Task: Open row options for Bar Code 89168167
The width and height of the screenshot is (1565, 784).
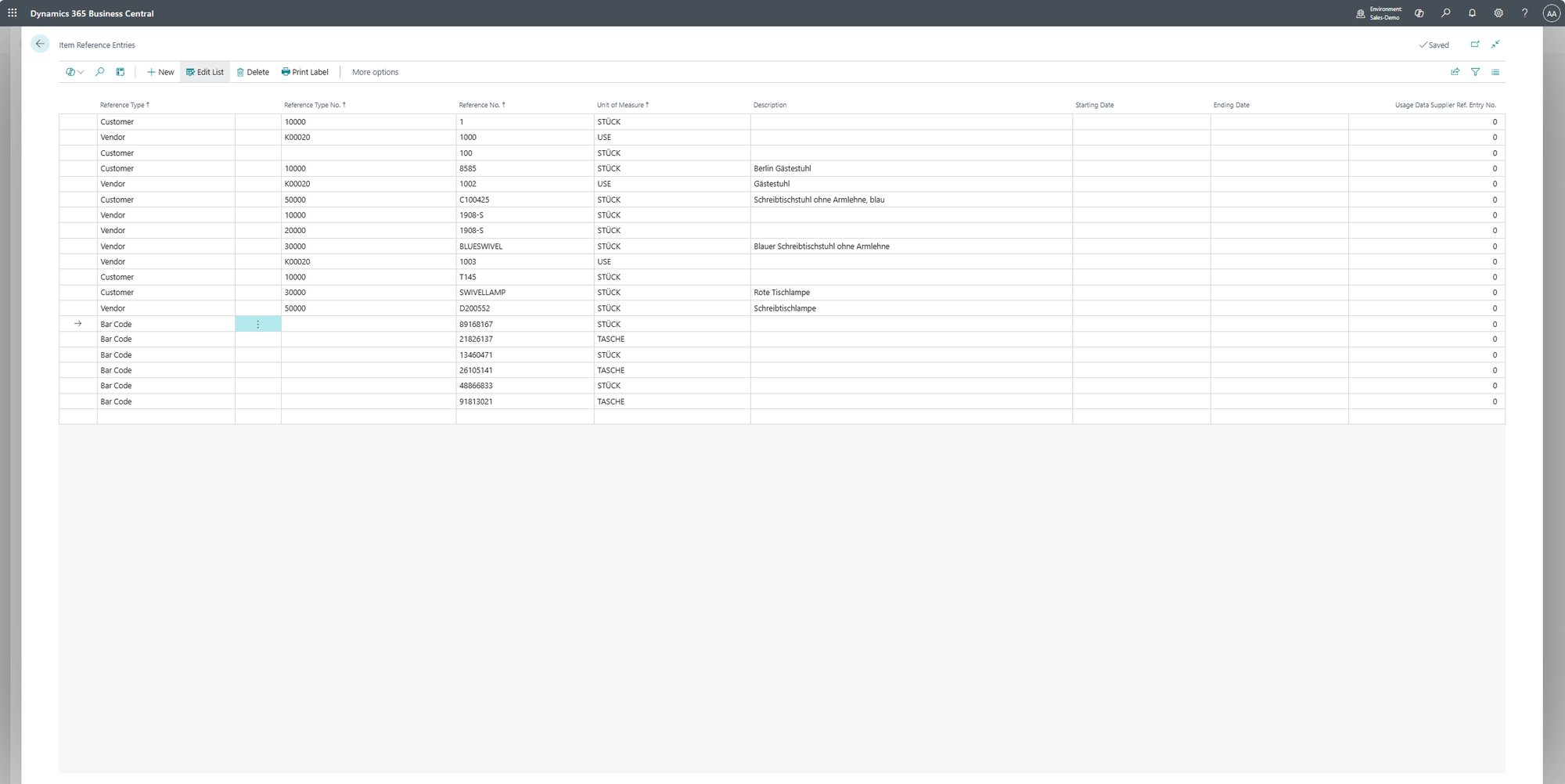Action: point(258,324)
